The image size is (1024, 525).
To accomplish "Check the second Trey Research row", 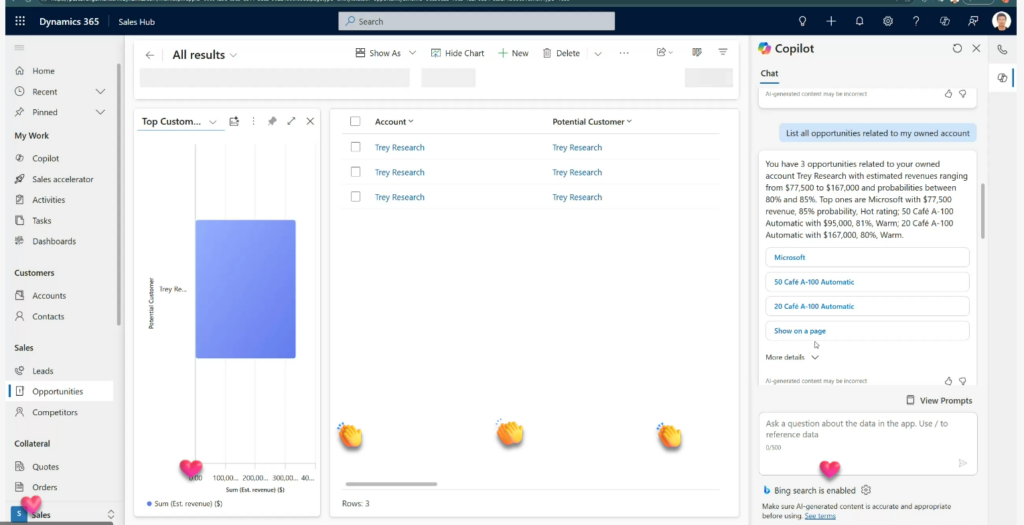I will [x=355, y=172].
